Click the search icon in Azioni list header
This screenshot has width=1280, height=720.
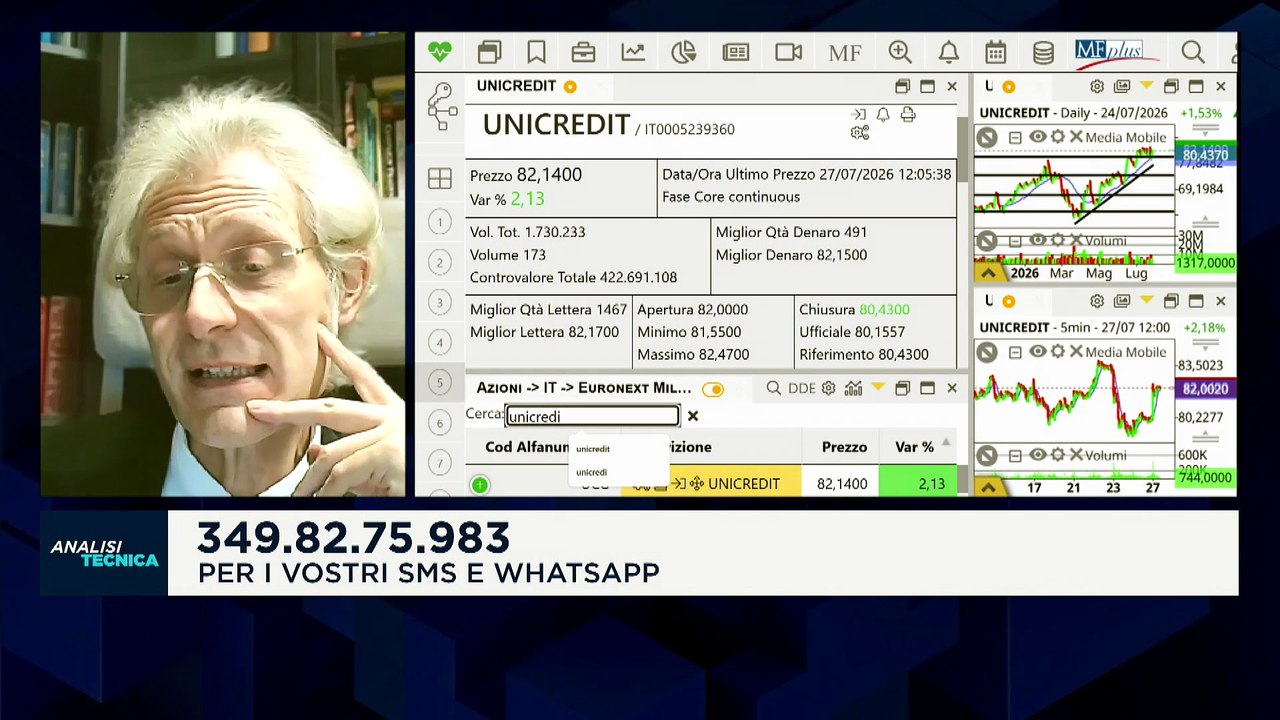point(774,388)
